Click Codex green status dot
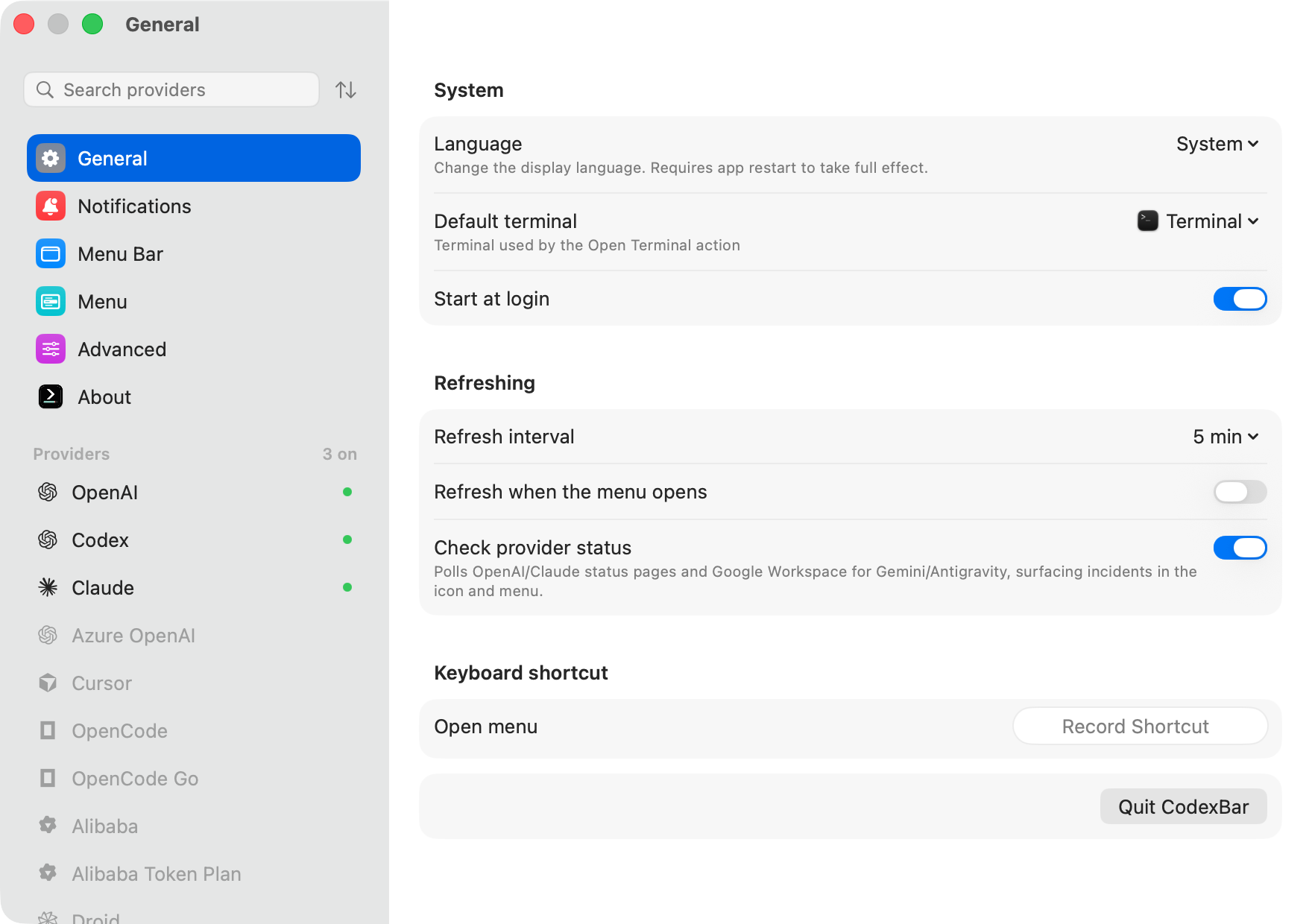1312x924 pixels. point(347,539)
